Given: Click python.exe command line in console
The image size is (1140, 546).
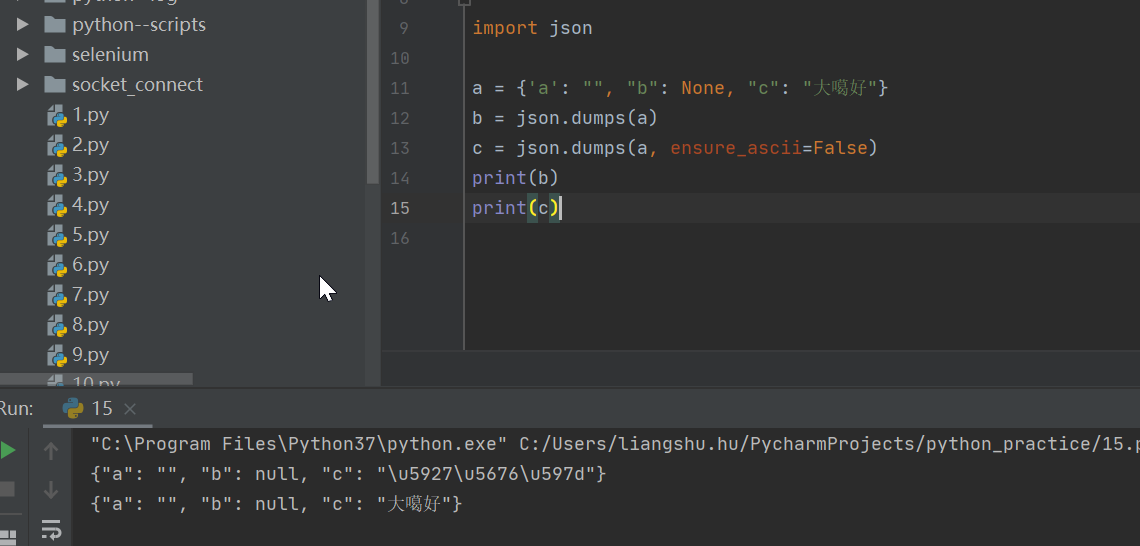Looking at the screenshot, I should pos(615,444).
